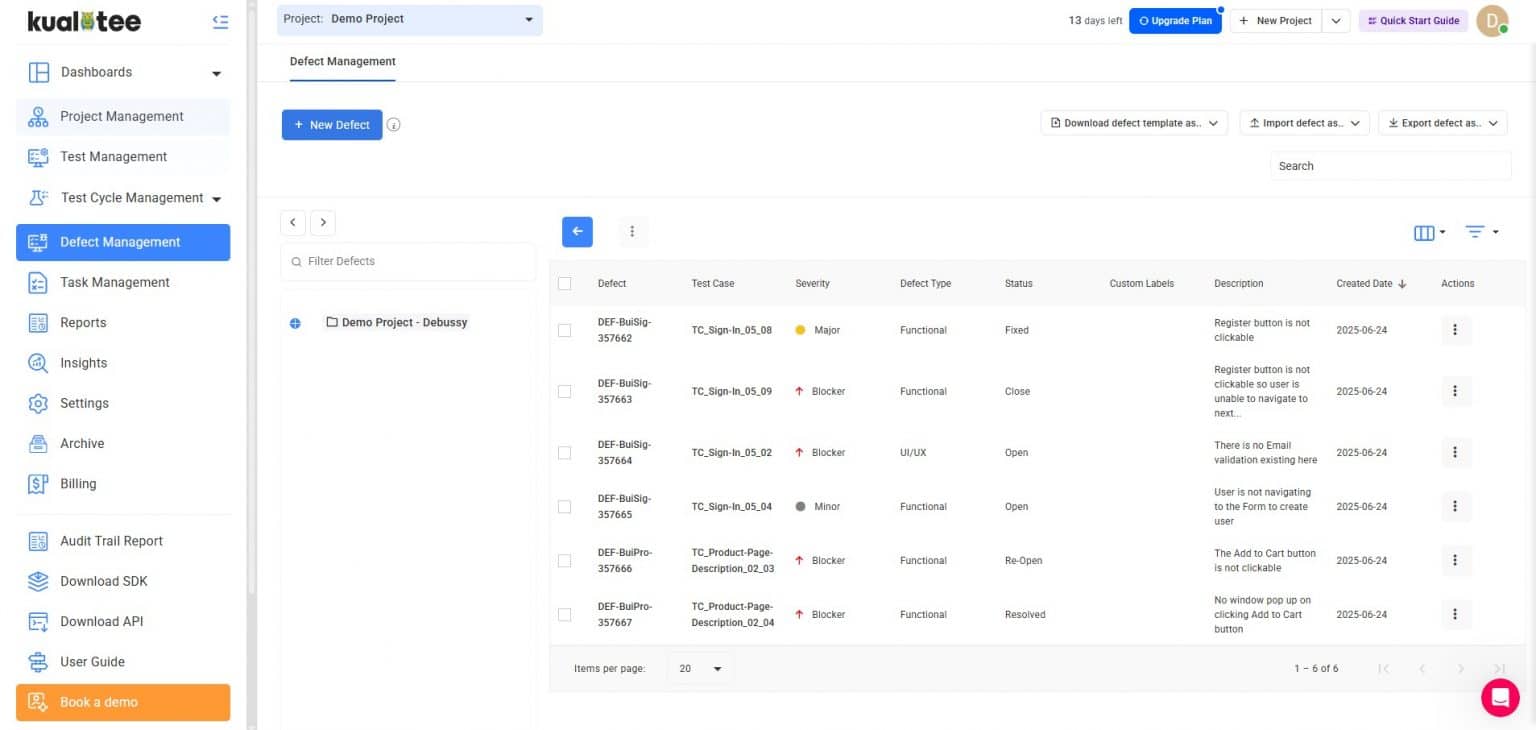The image size is (1536, 730).
Task: Open the three-dot bulk options above table
Action: click(632, 231)
